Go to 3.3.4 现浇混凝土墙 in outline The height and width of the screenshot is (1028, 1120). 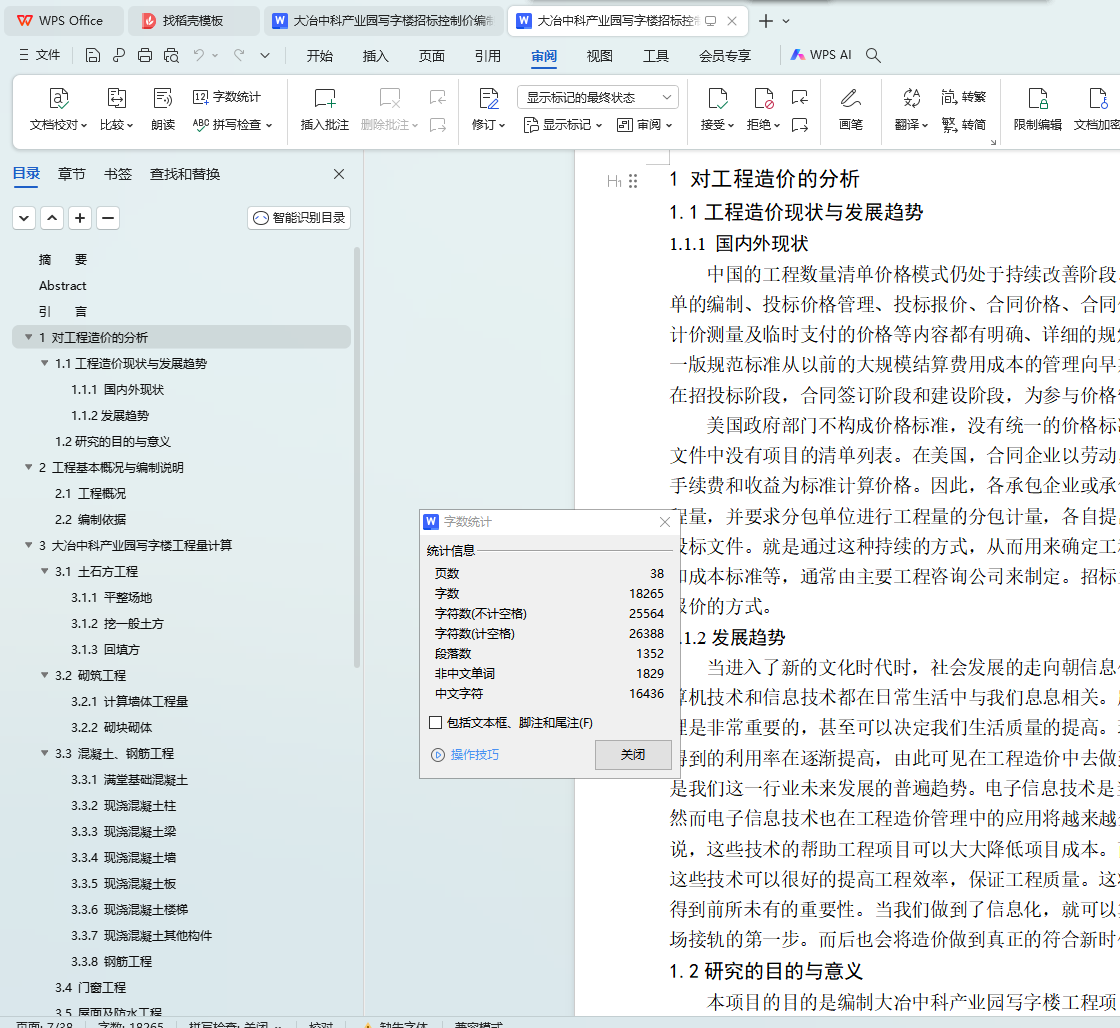[124, 857]
